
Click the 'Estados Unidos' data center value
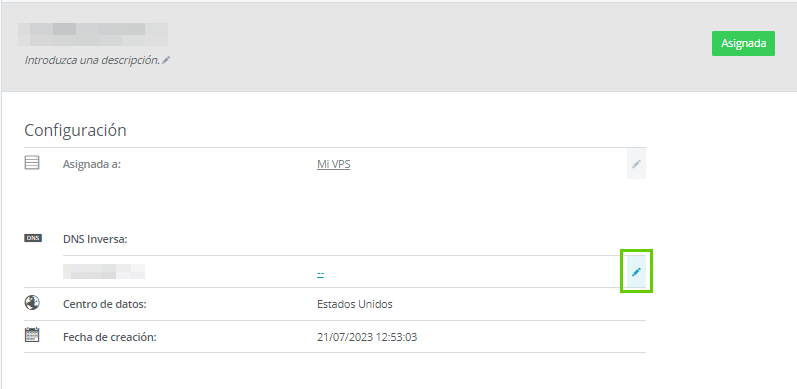[x=355, y=305]
